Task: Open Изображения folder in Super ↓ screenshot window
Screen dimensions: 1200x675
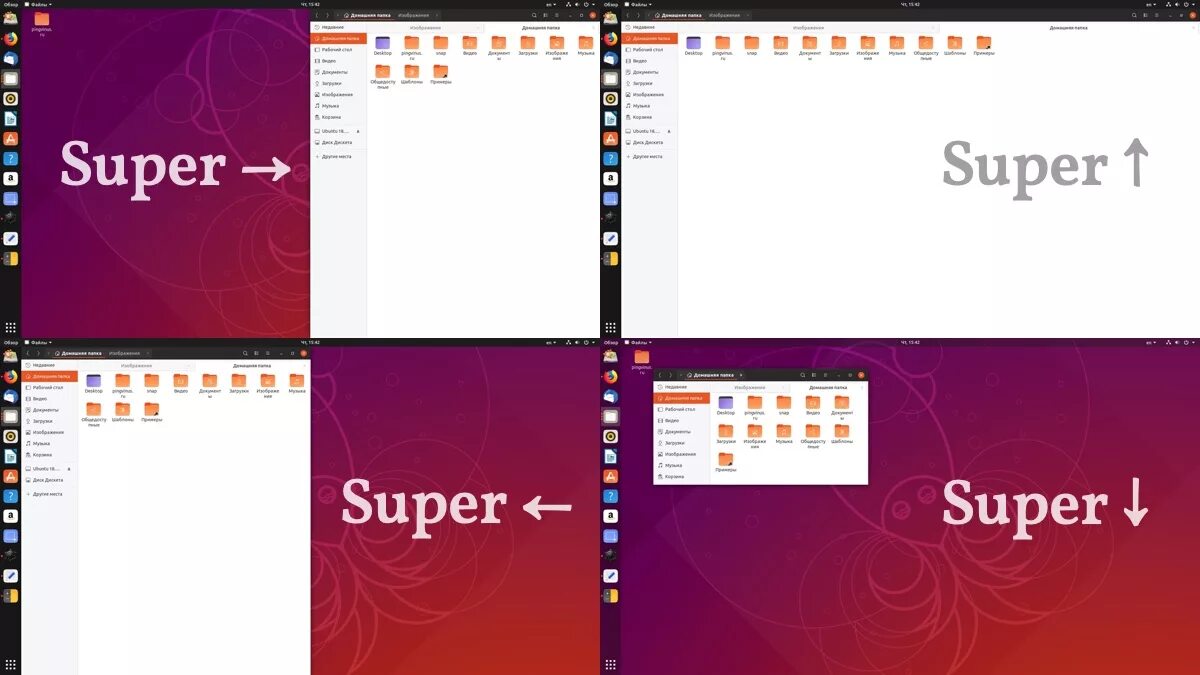Action: click(755, 435)
